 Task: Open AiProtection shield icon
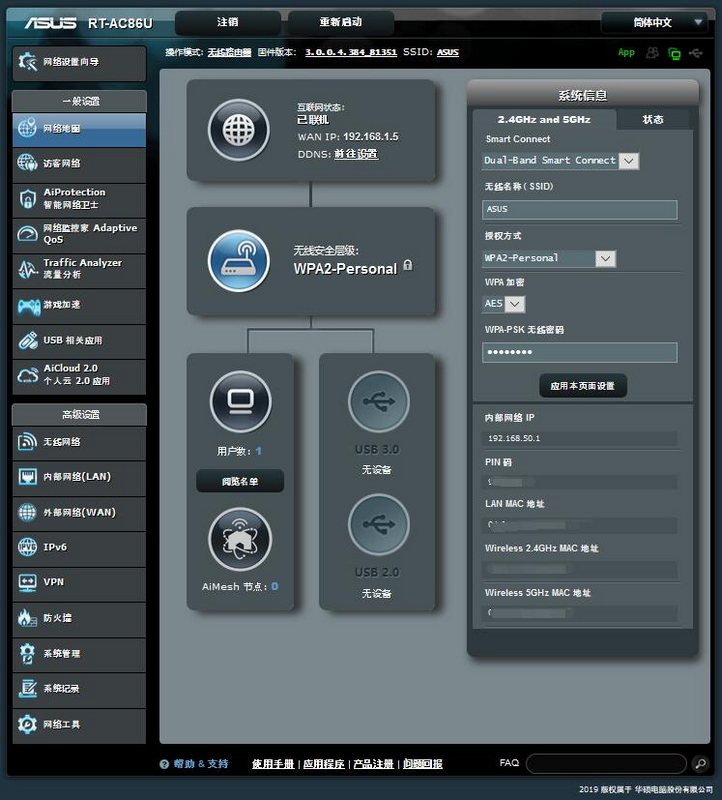coord(28,198)
